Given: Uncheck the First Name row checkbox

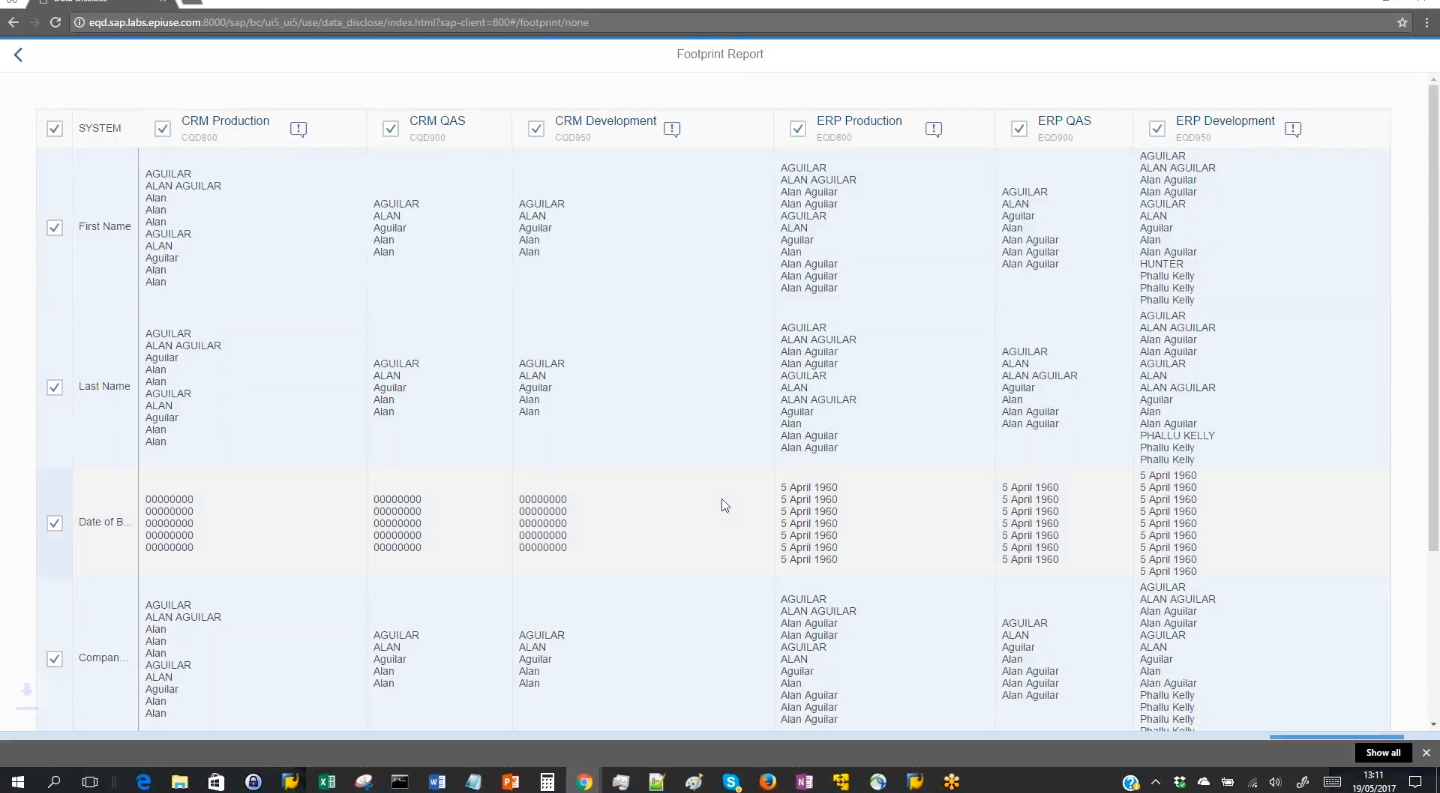Looking at the screenshot, I should point(55,228).
